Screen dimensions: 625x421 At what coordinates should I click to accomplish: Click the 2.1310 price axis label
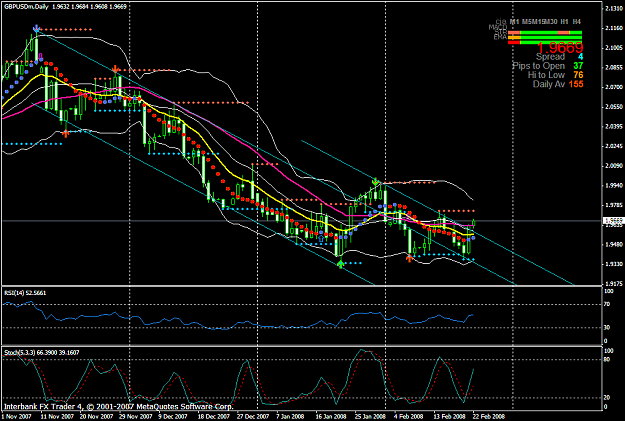[x=614, y=9]
